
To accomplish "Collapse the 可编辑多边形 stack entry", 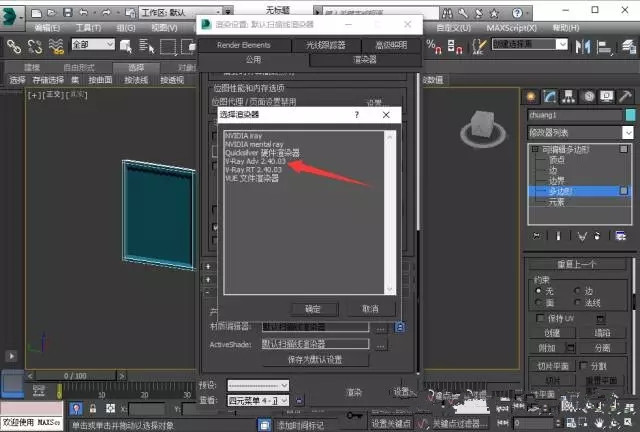I will [535, 149].
